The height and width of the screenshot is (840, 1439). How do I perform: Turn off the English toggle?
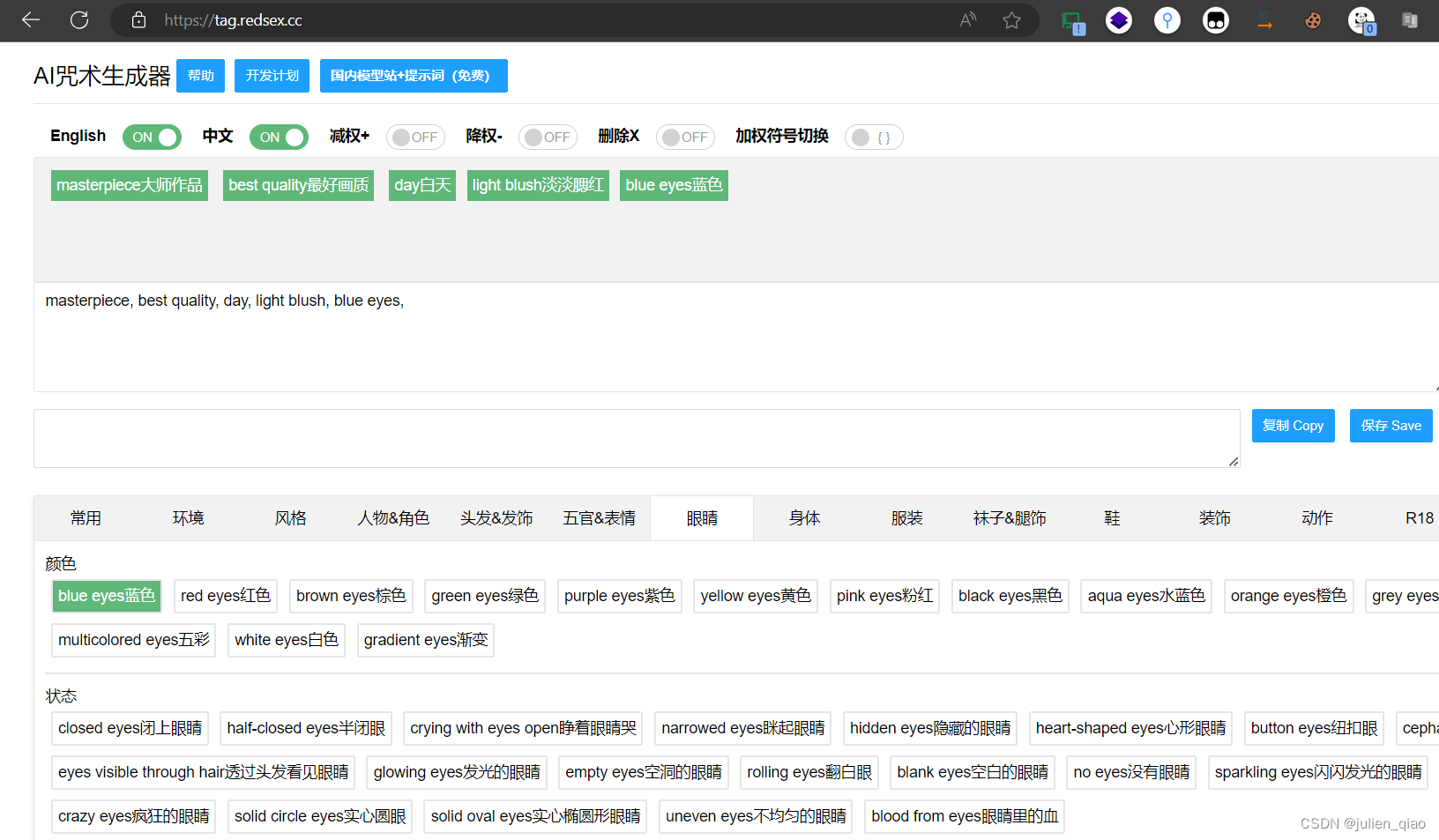coord(152,137)
